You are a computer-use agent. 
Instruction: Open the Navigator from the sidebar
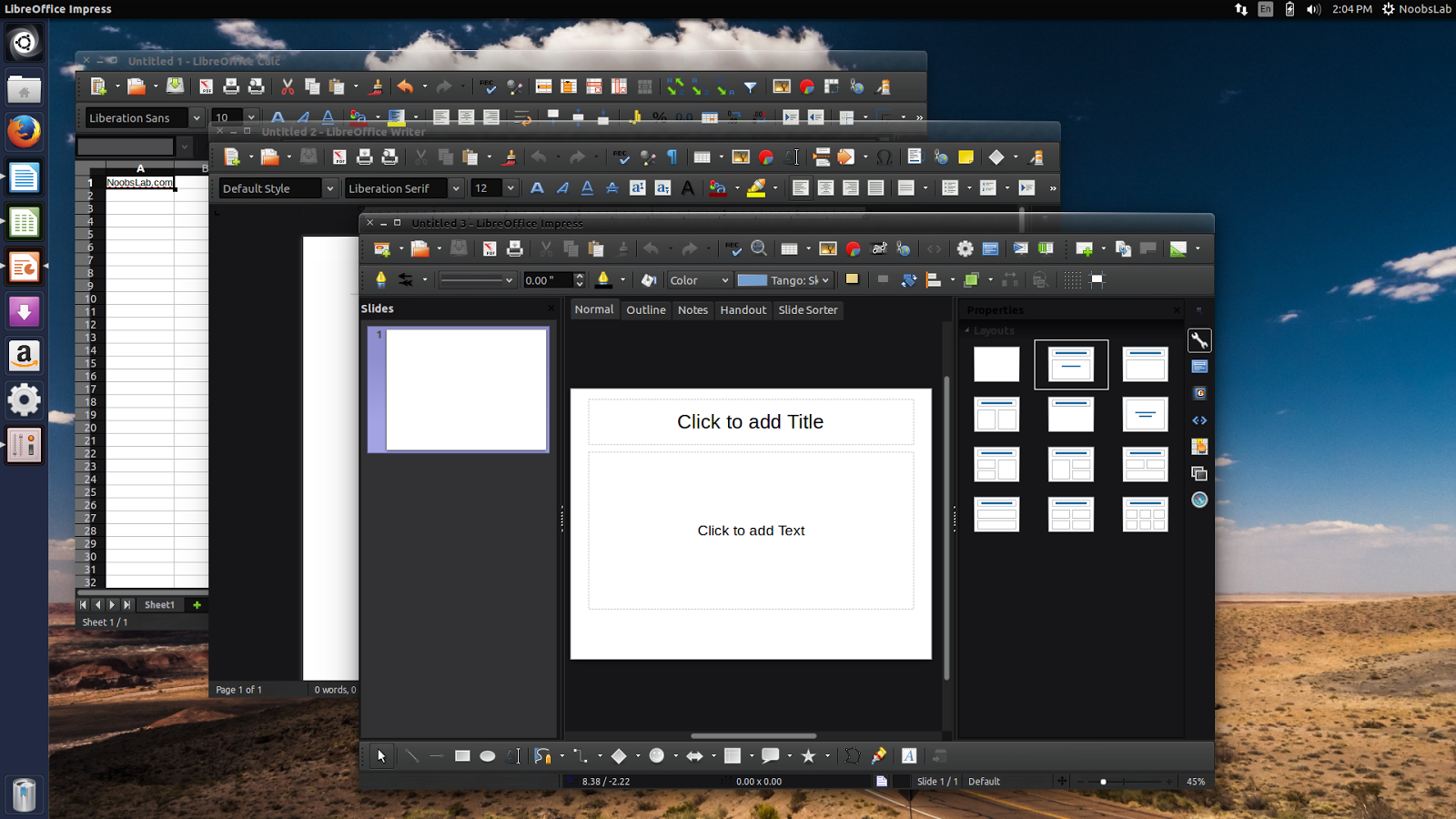tap(1199, 500)
